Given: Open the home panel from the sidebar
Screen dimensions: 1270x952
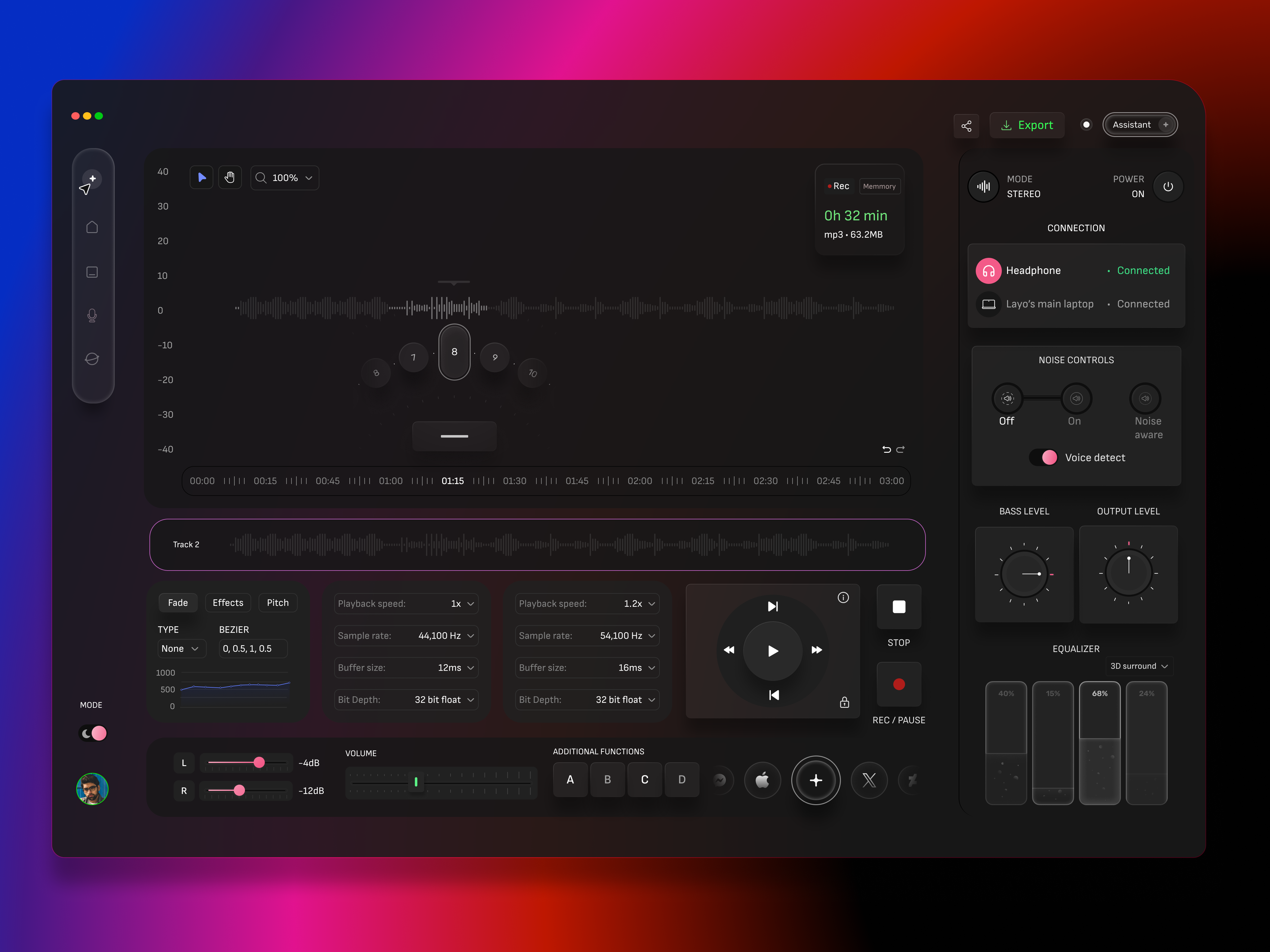Looking at the screenshot, I should pyautogui.click(x=92, y=227).
